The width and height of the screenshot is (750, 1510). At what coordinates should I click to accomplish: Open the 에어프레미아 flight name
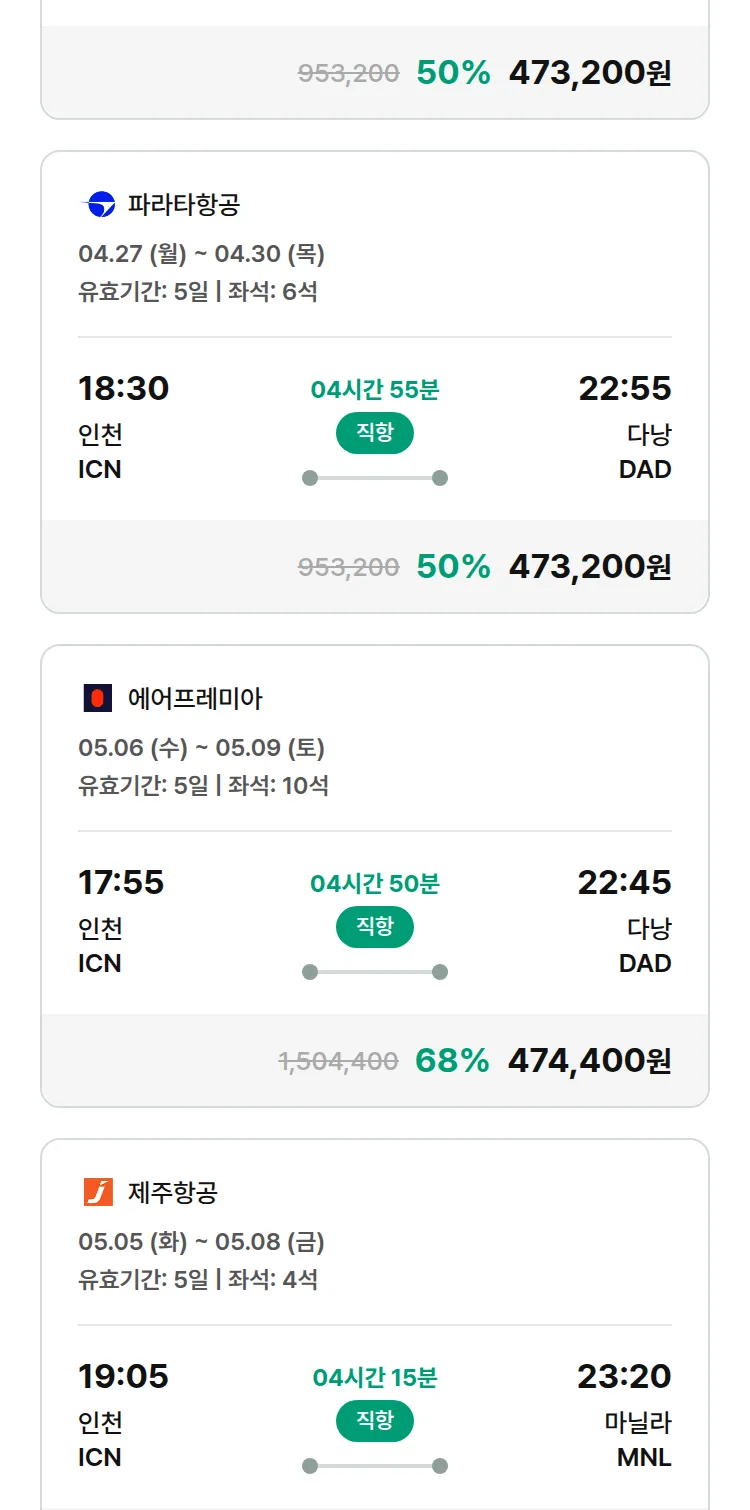[195, 698]
